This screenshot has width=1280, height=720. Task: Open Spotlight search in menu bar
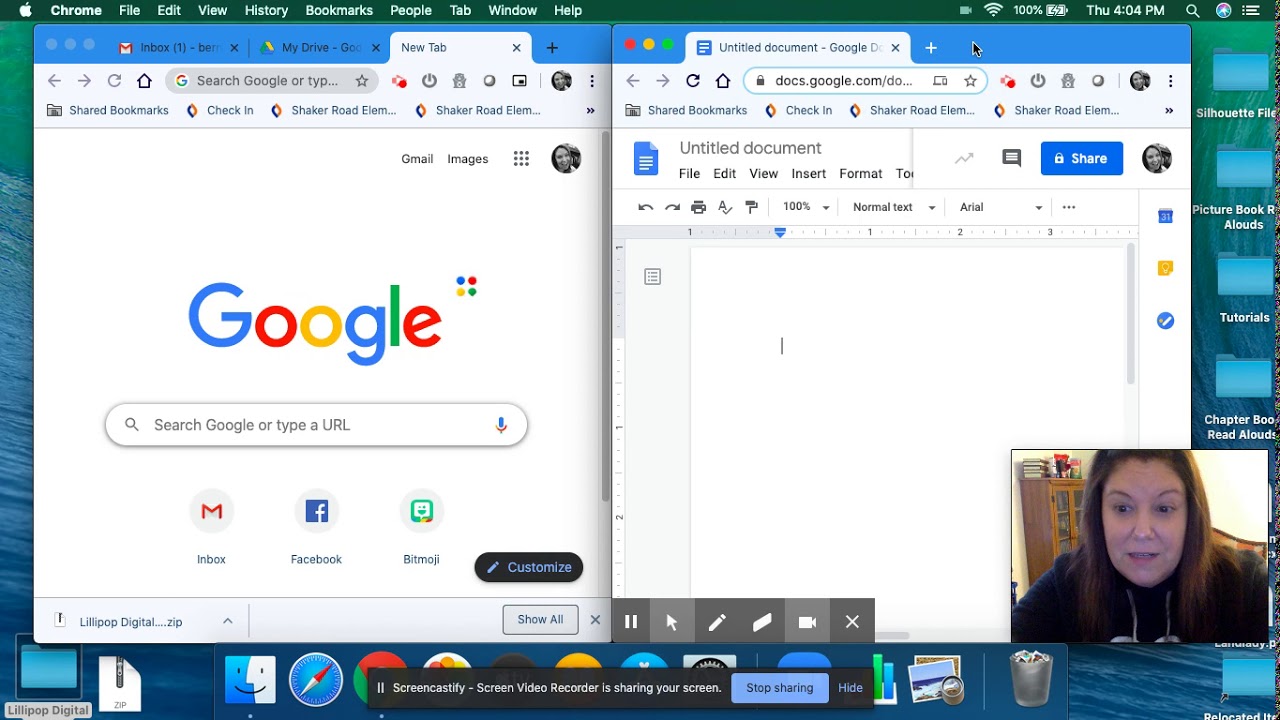coord(1192,10)
